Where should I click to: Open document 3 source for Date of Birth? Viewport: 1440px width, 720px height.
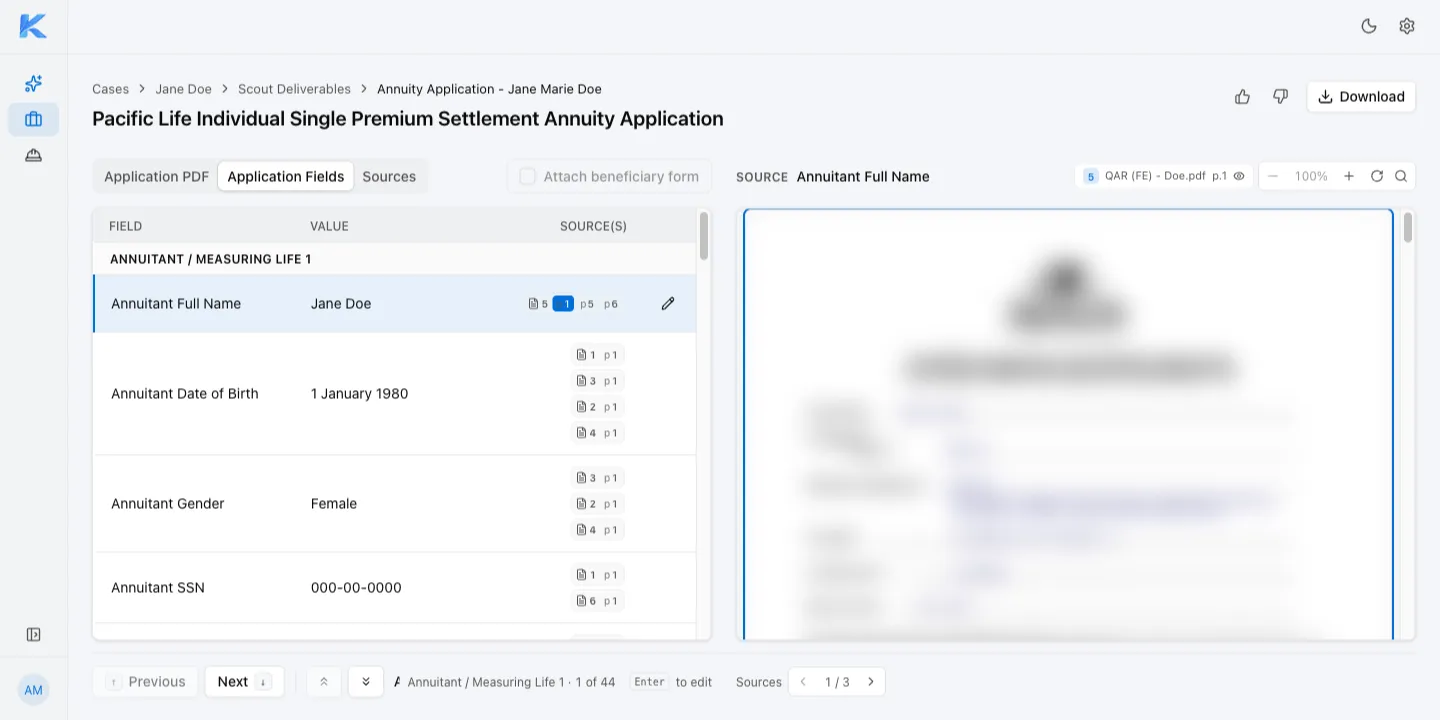point(597,381)
